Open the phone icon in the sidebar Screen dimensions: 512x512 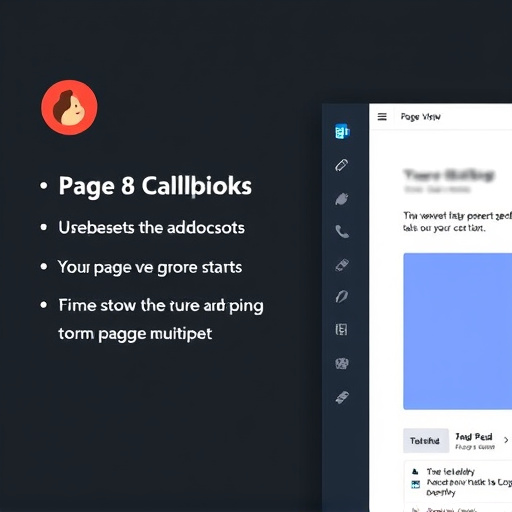(x=342, y=231)
